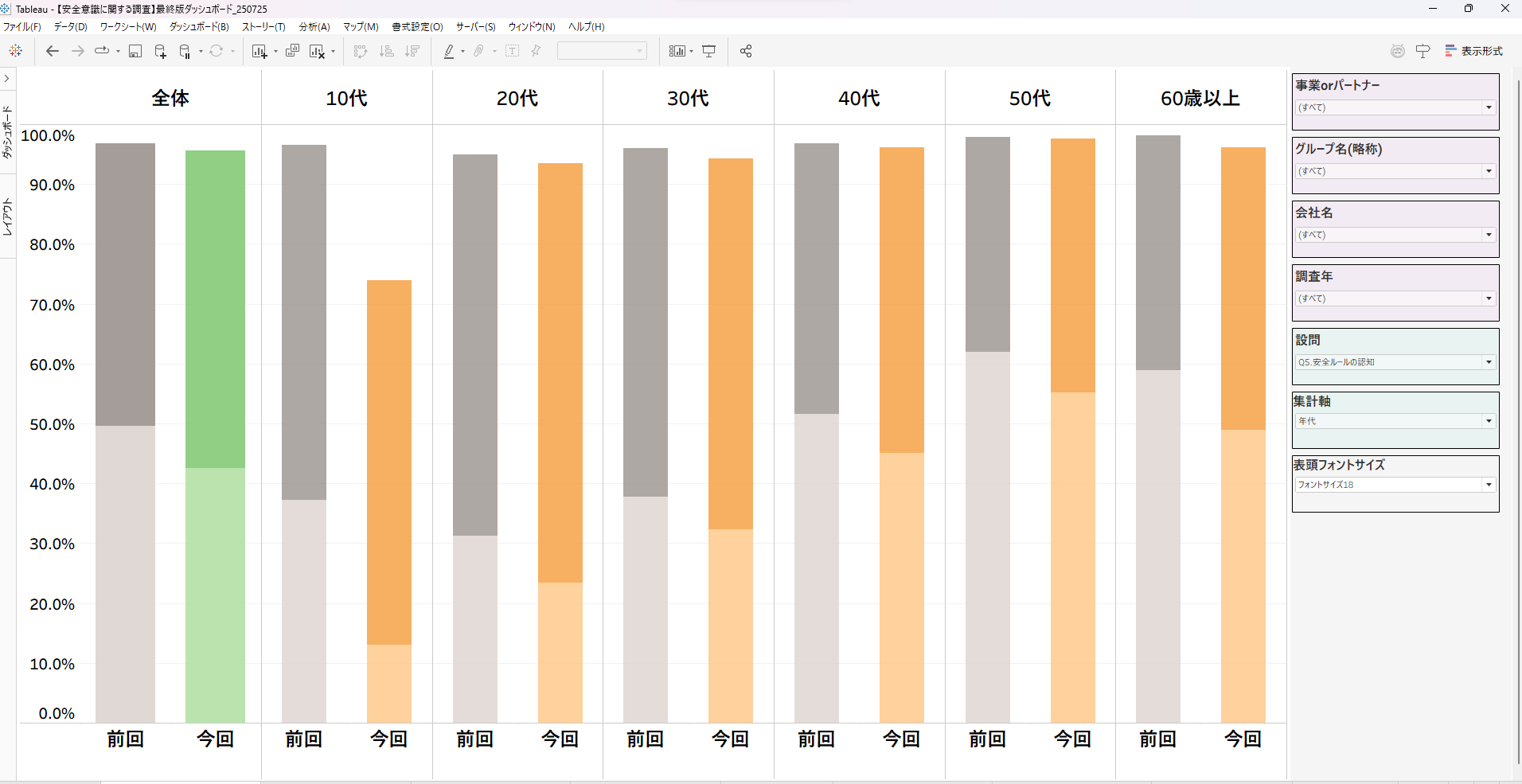
Task: Expand the collapsed left side pane arrow
Action: [6, 78]
